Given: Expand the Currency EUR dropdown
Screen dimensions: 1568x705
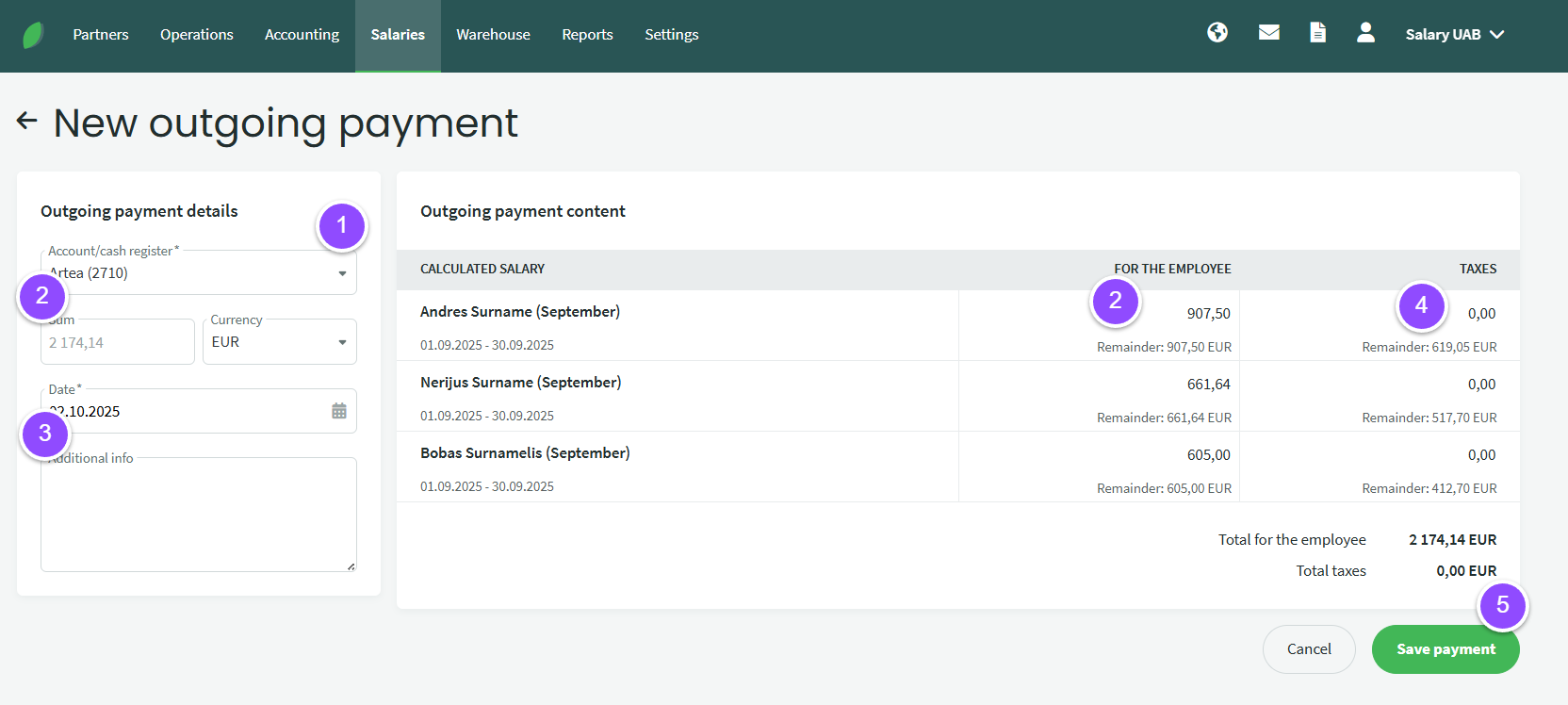Looking at the screenshot, I should tap(280, 342).
